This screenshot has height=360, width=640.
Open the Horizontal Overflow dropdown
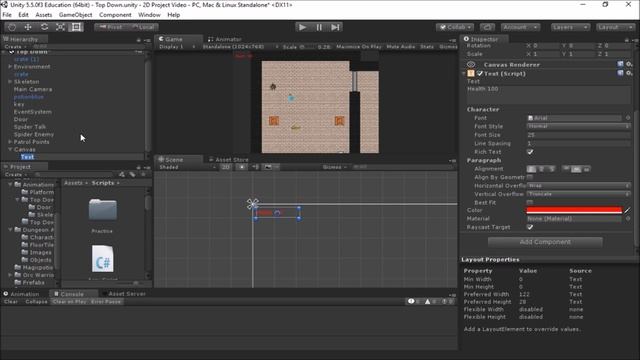[578, 186]
